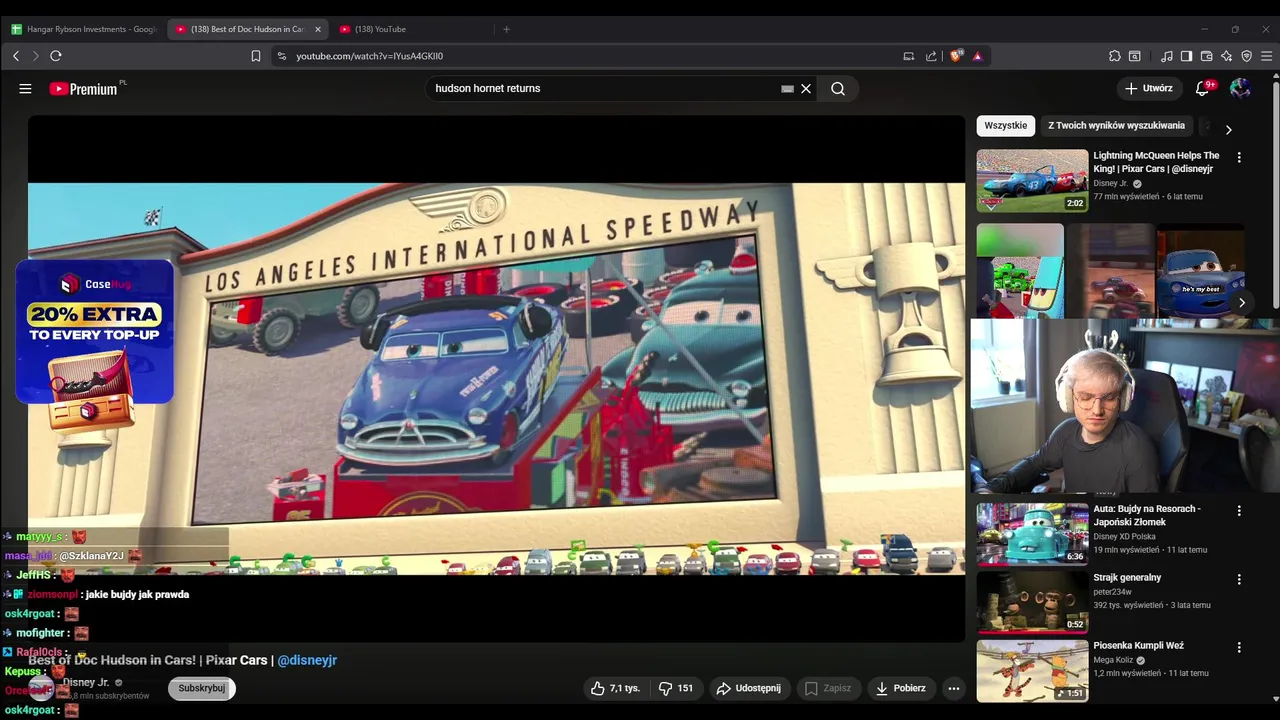The width and height of the screenshot is (1280, 720).
Task: Open Brave Rewards triangle icon
Action: coord(977,56)
